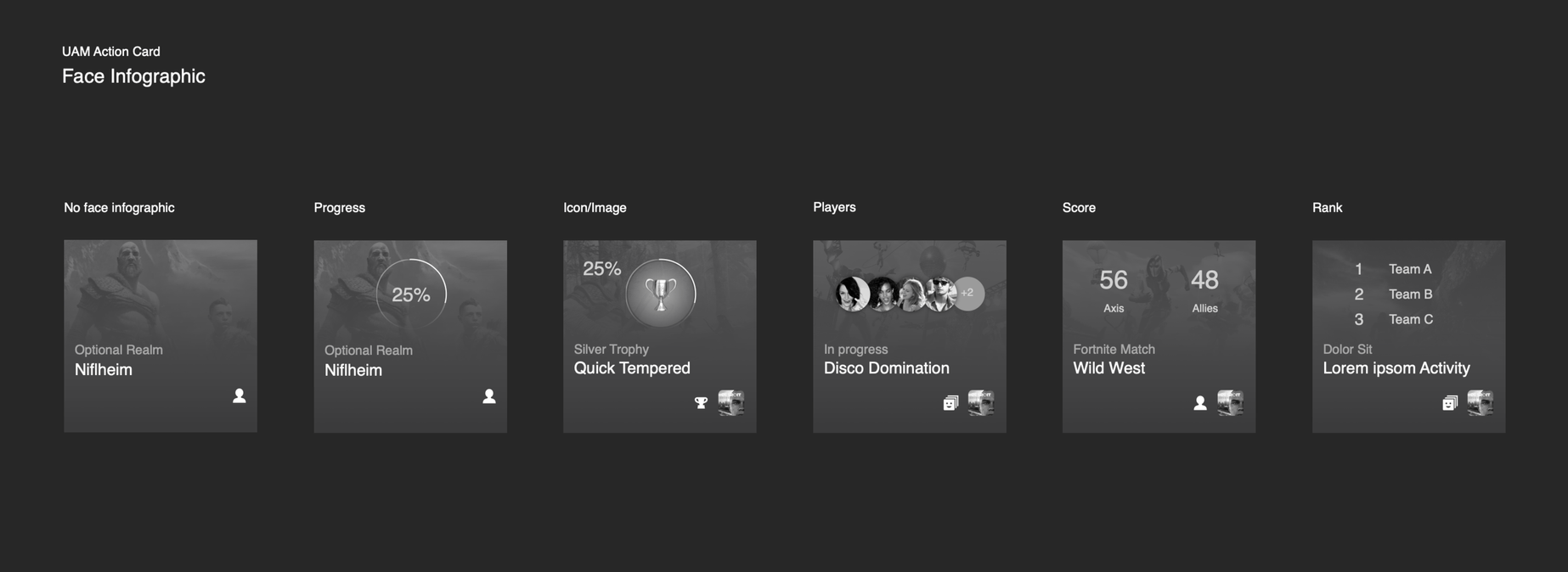This screenshot has height=572, width=1568.
Task: Click the user icon on Wild West card
Action: [1200, 403]
